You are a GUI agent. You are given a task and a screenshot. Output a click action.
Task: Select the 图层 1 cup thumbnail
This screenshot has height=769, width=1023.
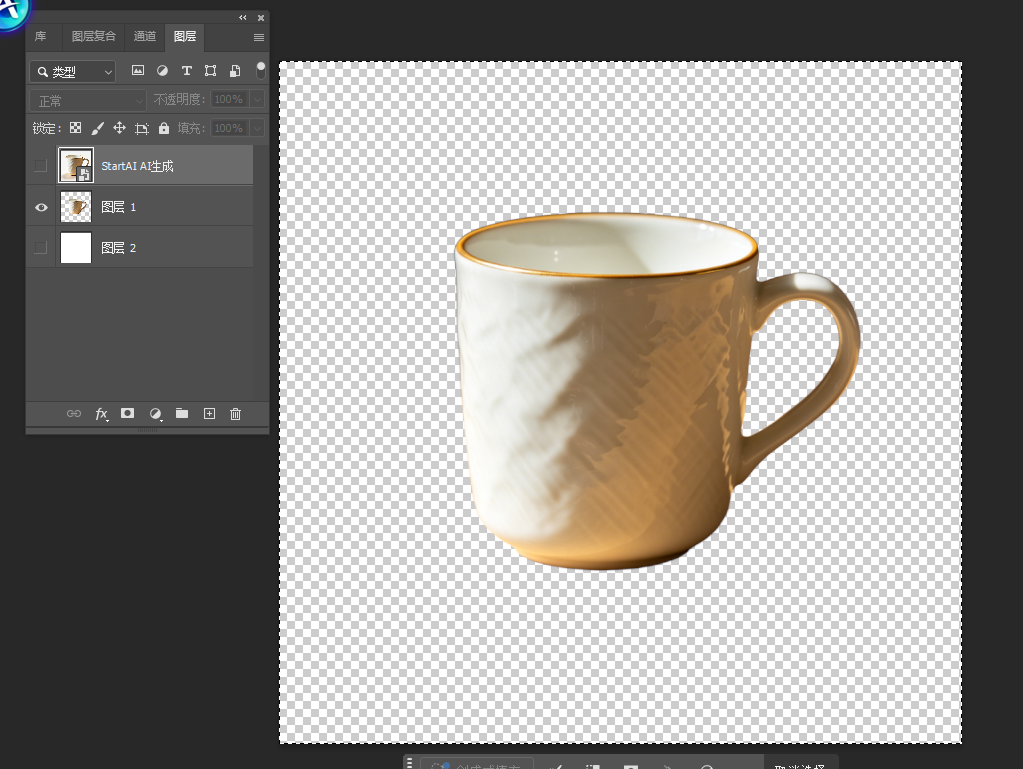pyautogui.click(x=76, y=207)
